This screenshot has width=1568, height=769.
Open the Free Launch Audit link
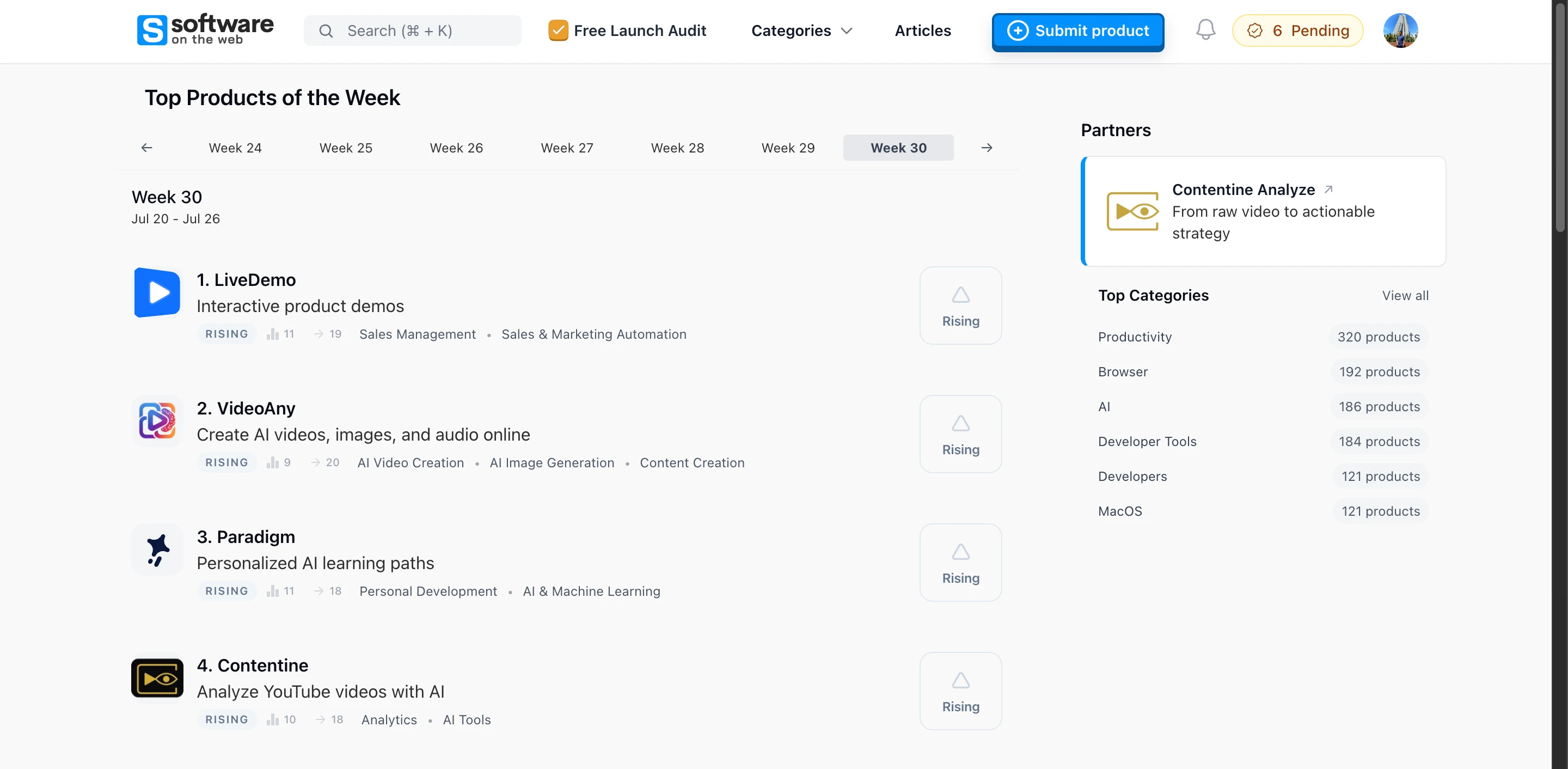tap(627, 30)
